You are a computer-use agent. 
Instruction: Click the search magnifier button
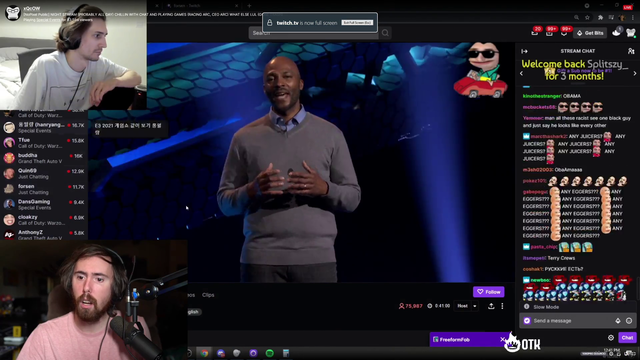click(385, 33)
